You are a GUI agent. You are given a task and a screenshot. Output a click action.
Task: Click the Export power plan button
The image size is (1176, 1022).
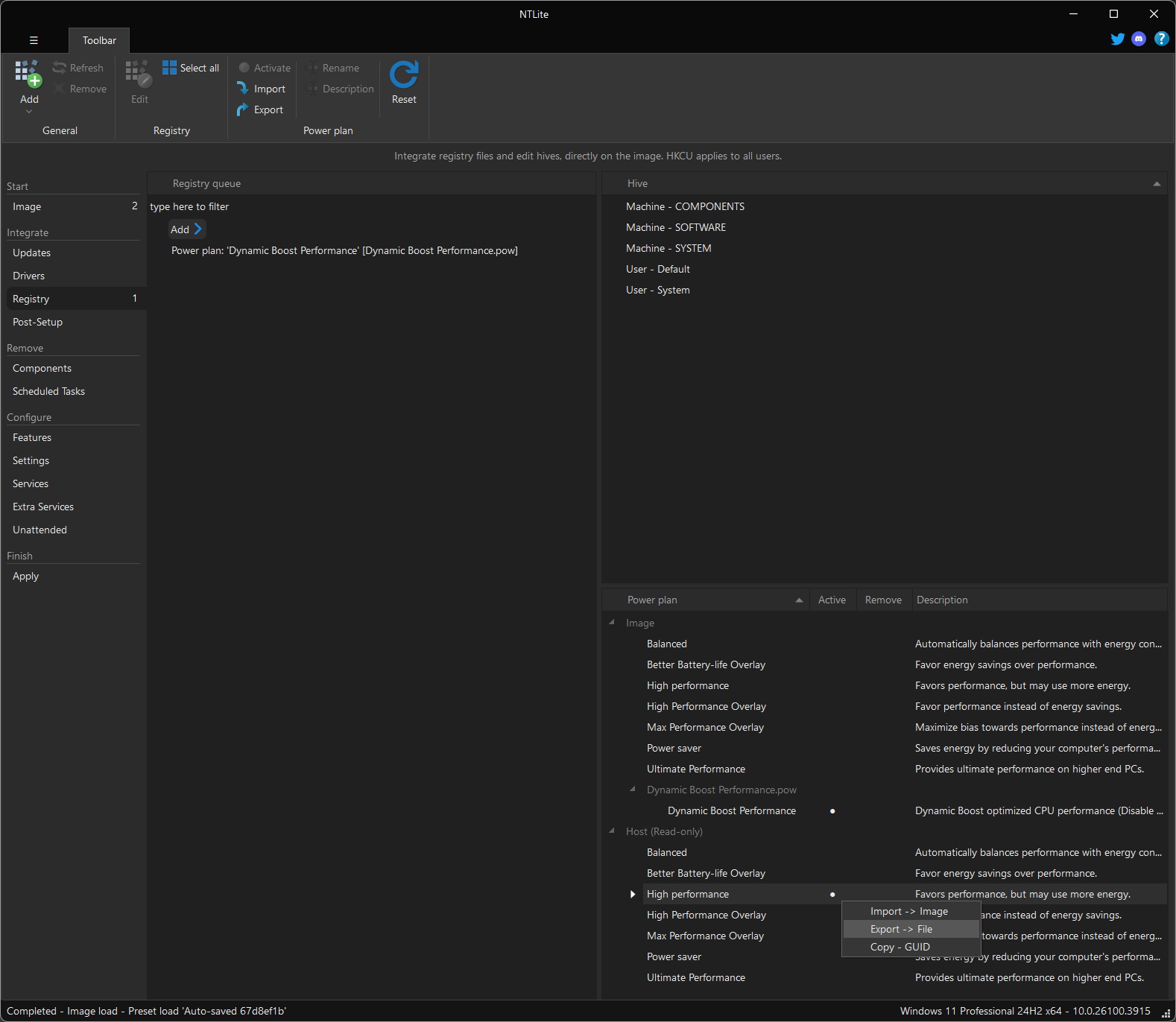[260, 110]
